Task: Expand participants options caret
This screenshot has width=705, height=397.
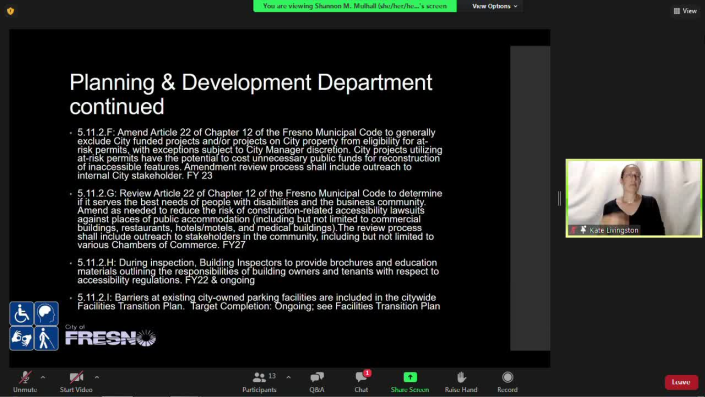Action: pos(288,377)
